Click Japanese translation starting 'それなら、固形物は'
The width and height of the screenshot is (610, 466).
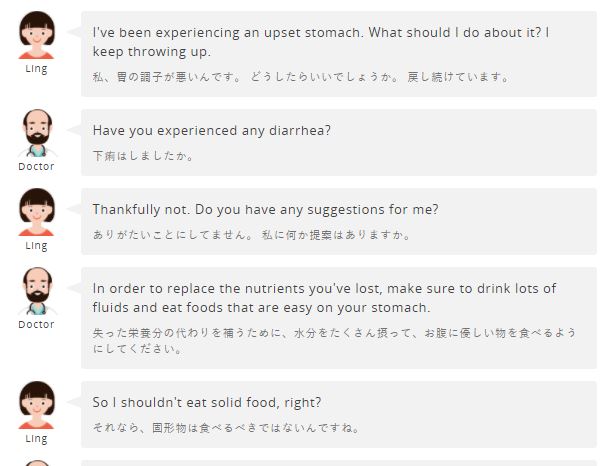(x=226, y=427)
